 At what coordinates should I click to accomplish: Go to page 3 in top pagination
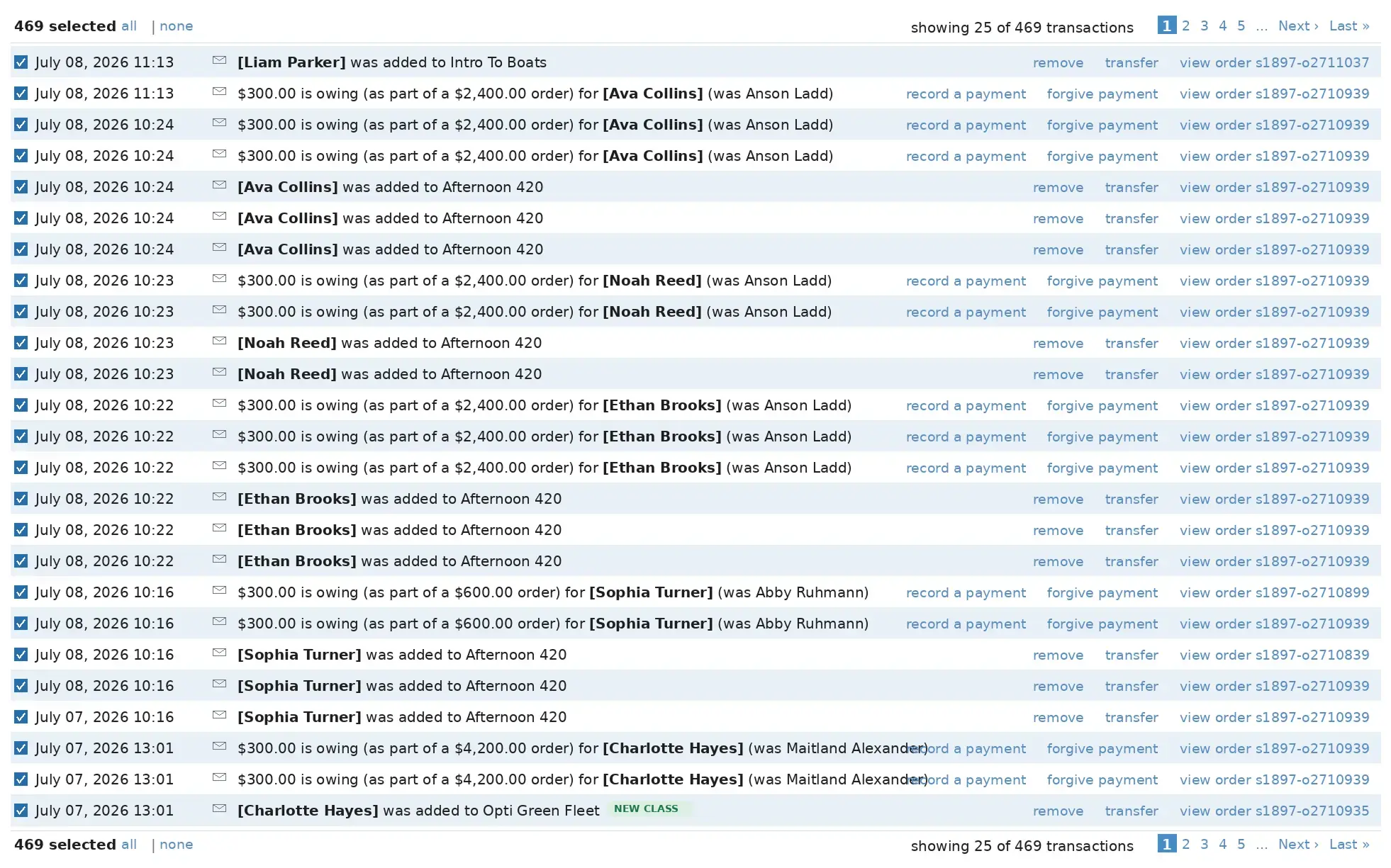point(1204,26)
